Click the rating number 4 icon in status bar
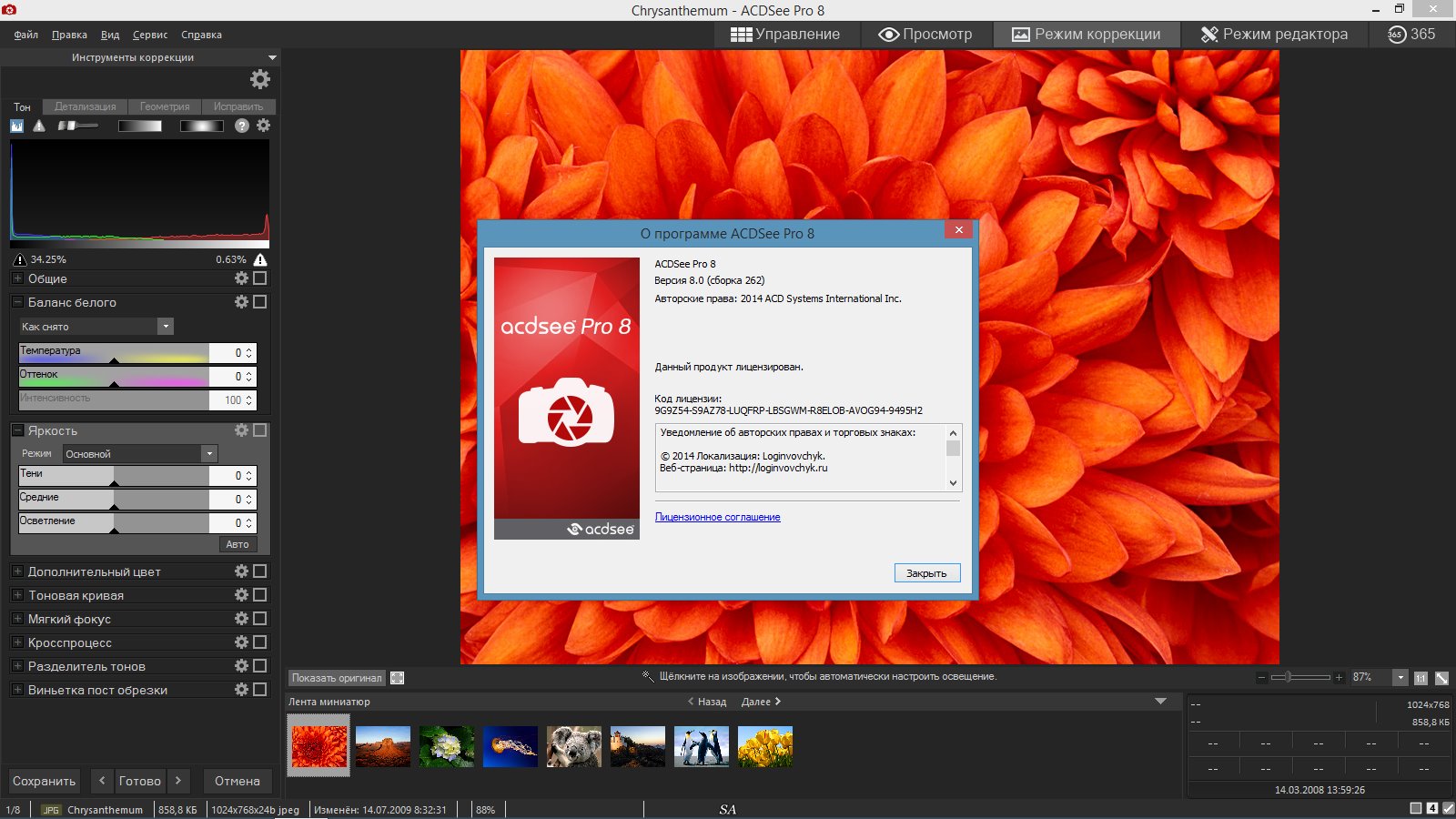This screenshot has height=819, width=1456. click(1432, 808)
